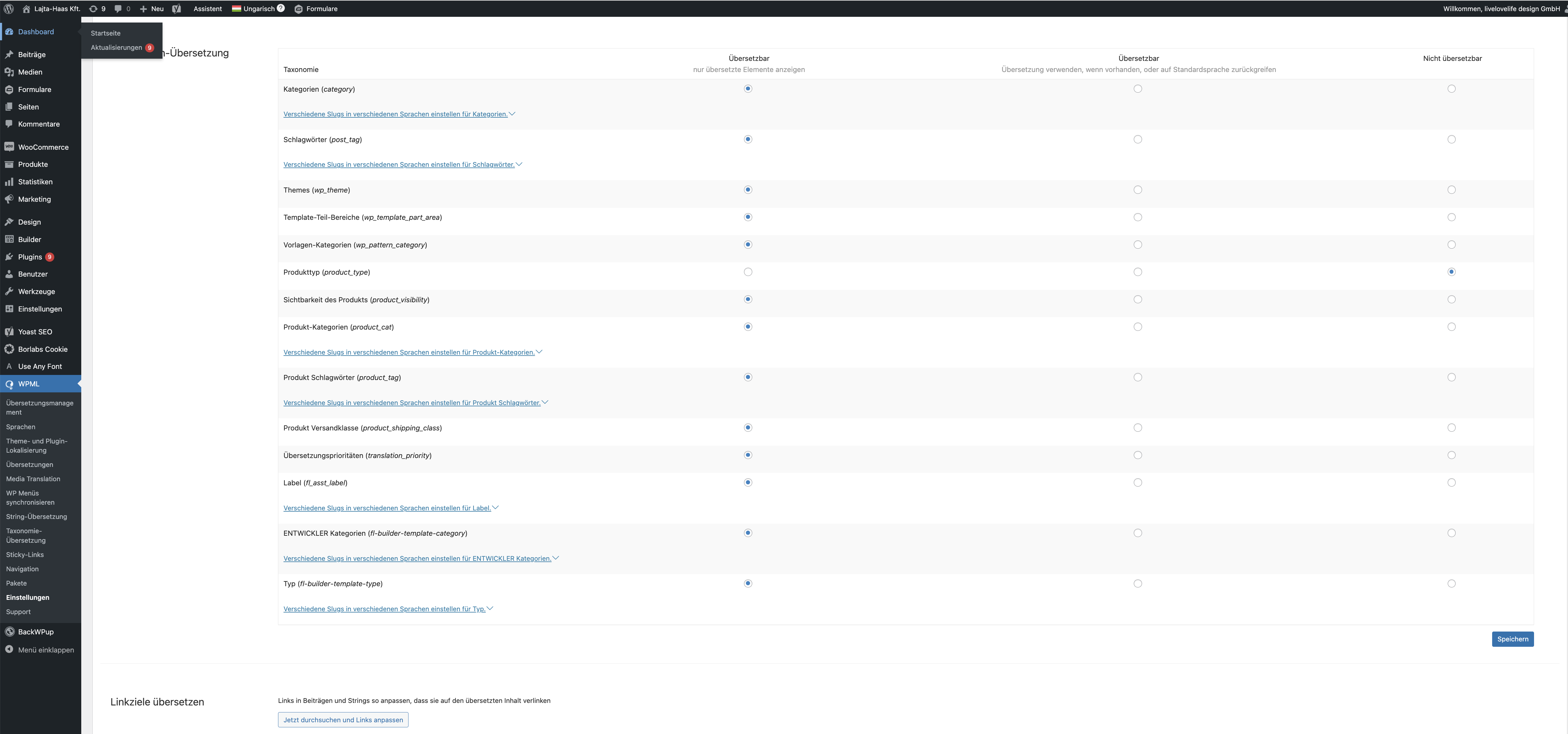
Task: Click the Borlabs Cookie icon
Action: [9, 349]
